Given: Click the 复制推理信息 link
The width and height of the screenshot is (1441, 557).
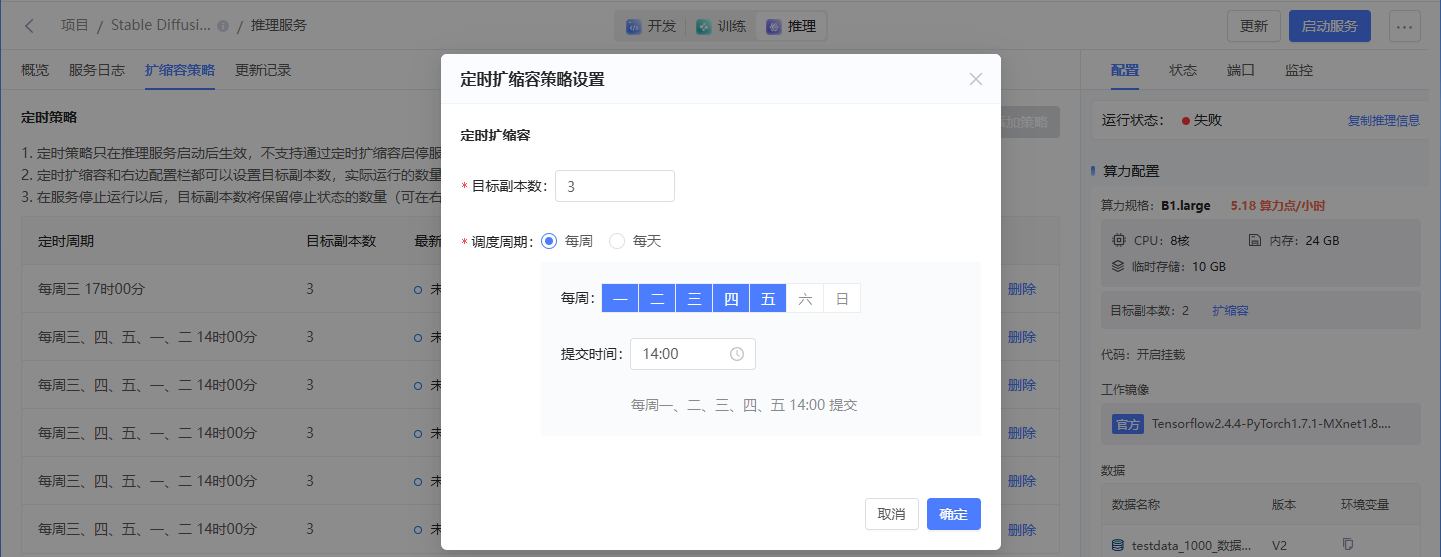Looking at the screenshot, I should coord(1383,120).
